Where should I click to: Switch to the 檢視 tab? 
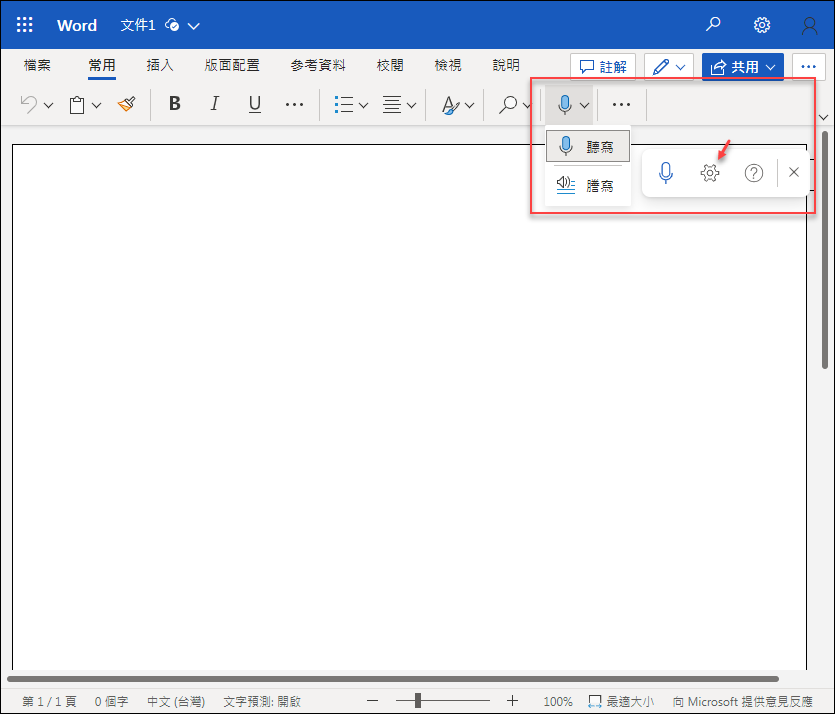[x=448, y=65]
